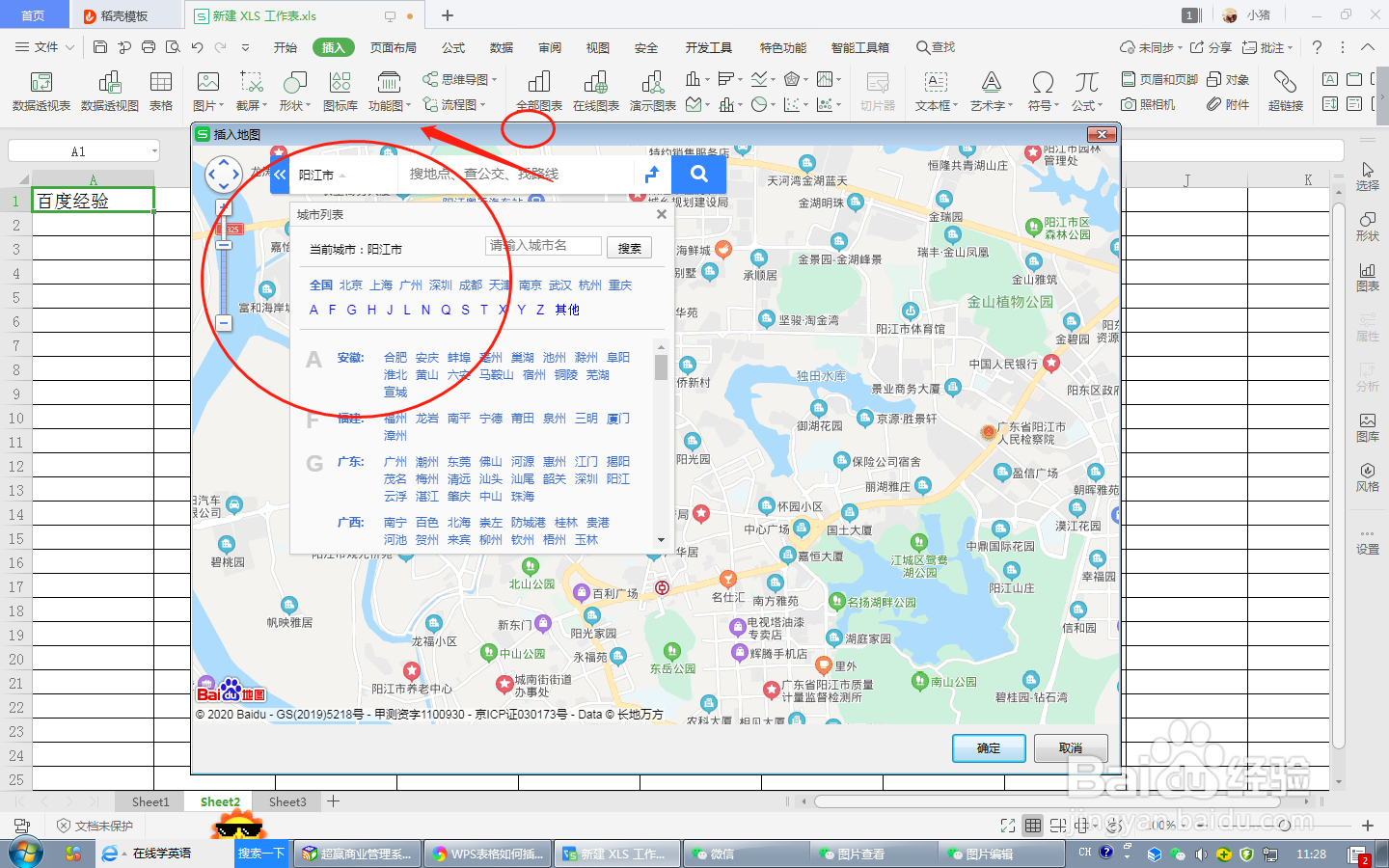Click the print icon in quick toolbar
The width and height of the screenshot is (1389, 868).
tap(149, 46)
